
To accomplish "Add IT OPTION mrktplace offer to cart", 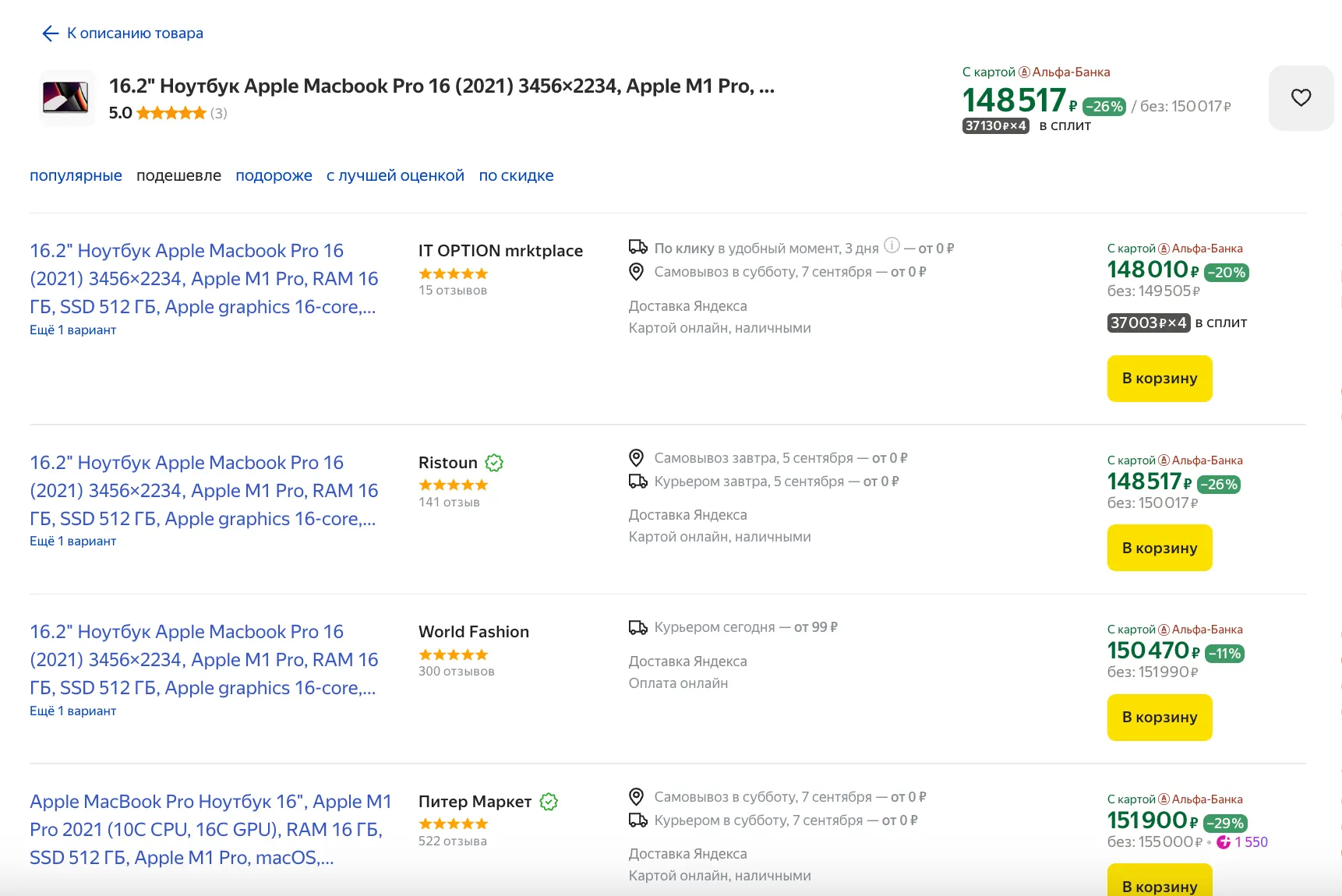I will pos(1159,379).
